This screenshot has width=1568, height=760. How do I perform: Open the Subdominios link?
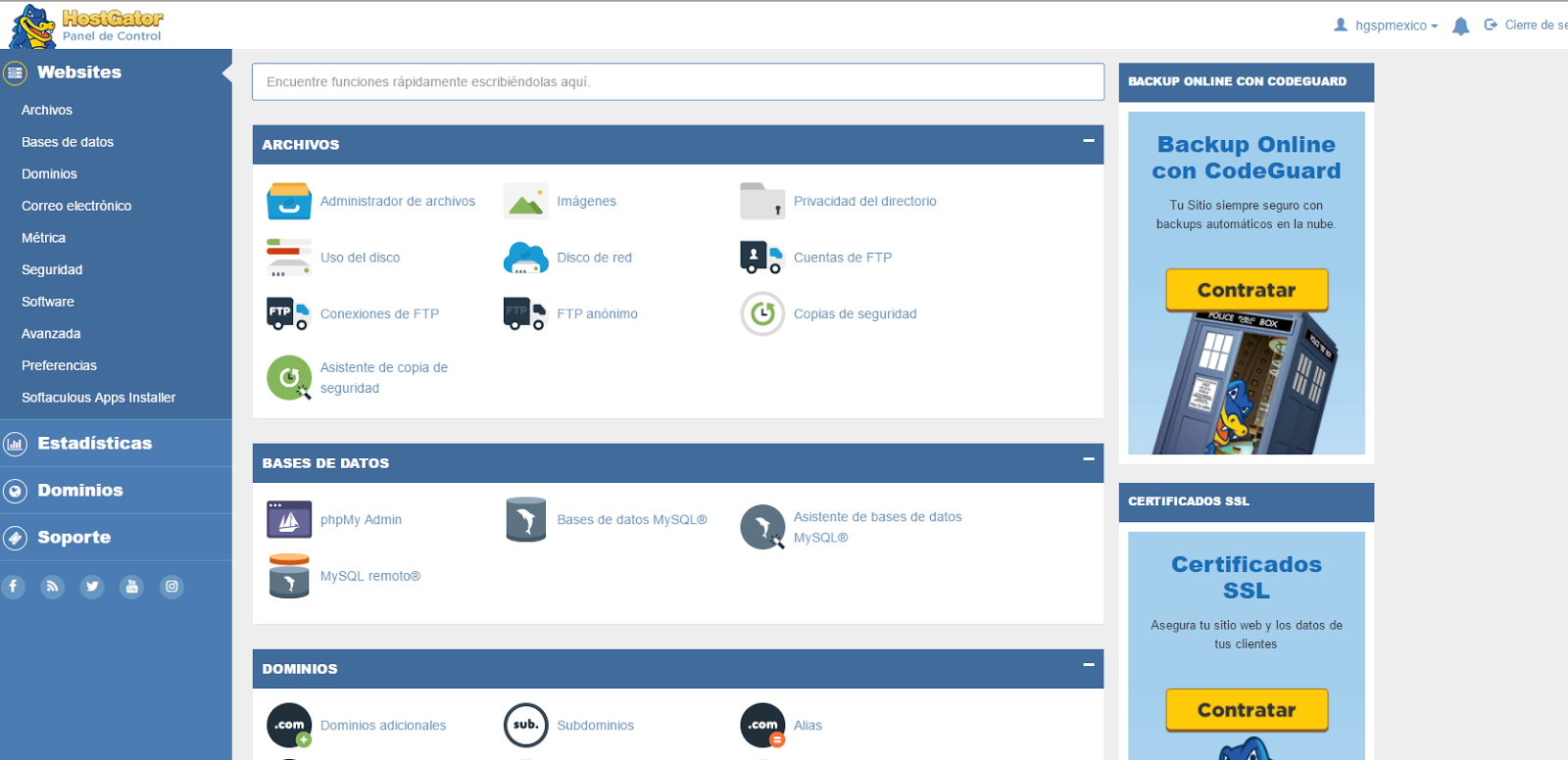pos(596,726)
